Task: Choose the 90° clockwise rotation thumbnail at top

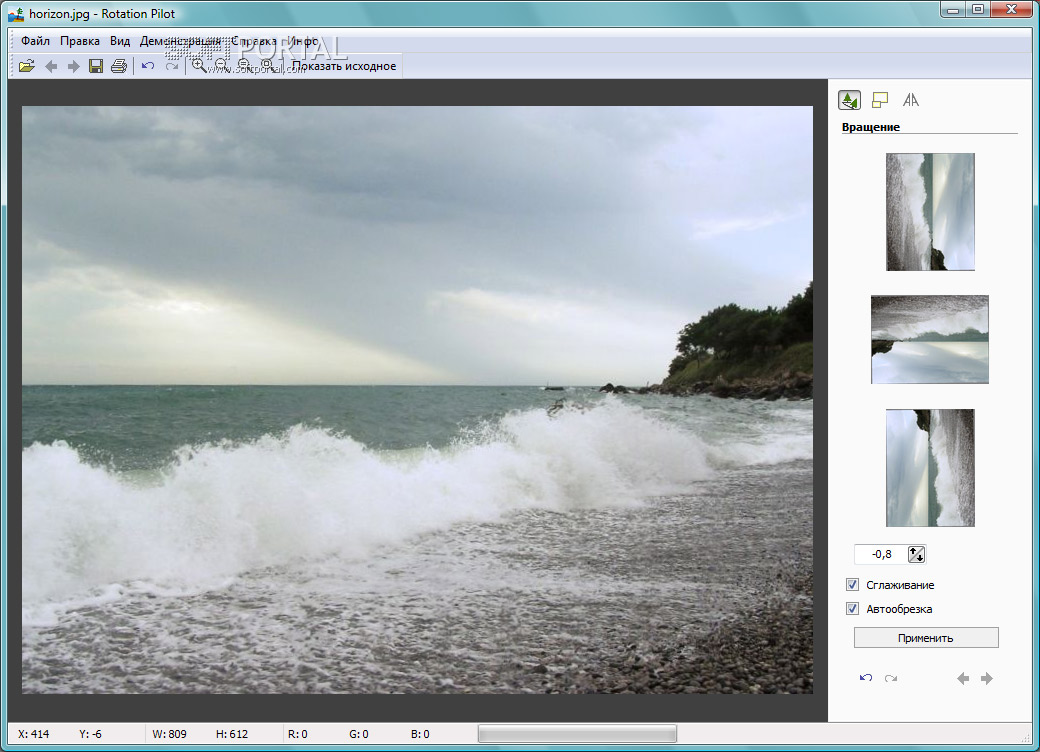Action: click(930, 212)
